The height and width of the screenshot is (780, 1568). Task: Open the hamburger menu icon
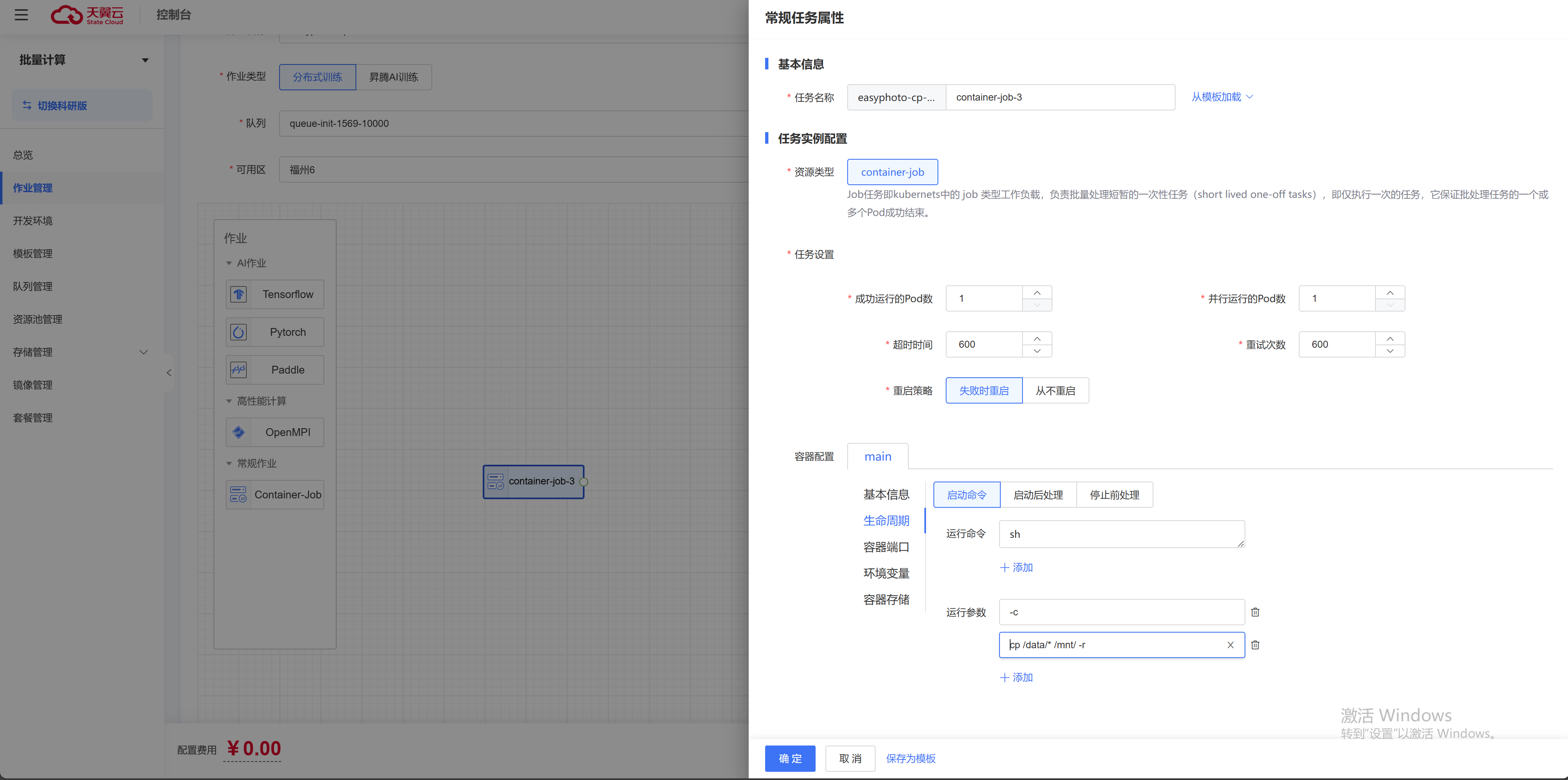pos(21,15)
